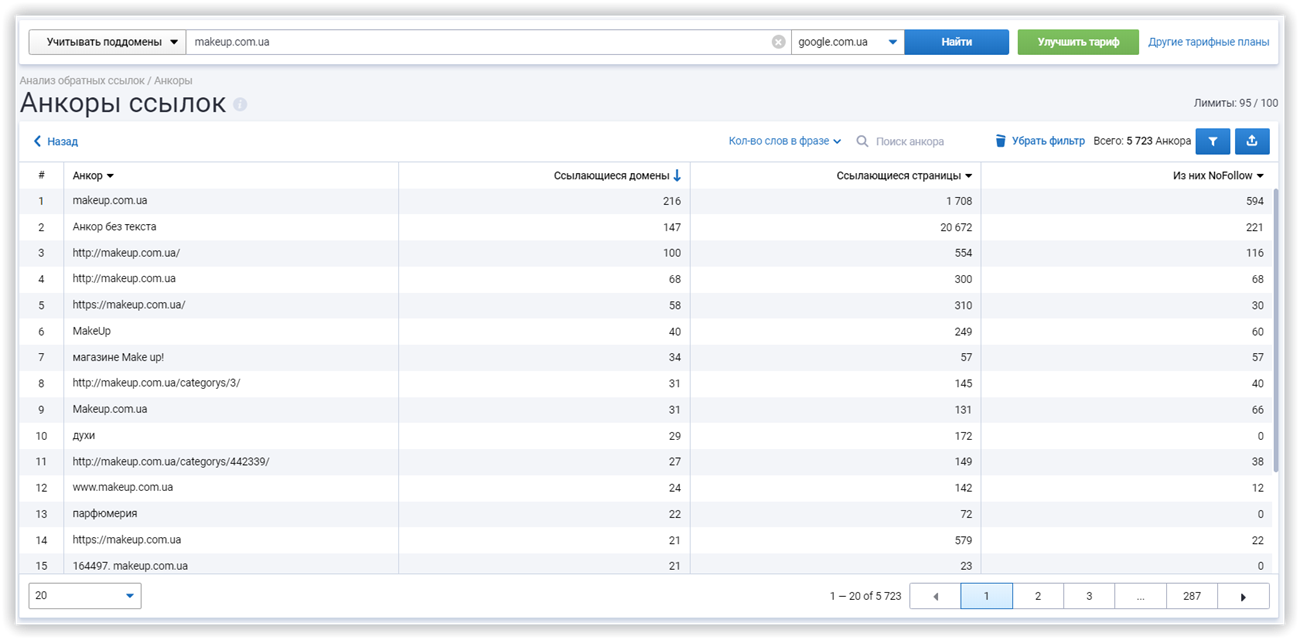Open the Кол-во слов в фразе dropdown
This screenshot has height=640, width=1300.
point(784,142)
